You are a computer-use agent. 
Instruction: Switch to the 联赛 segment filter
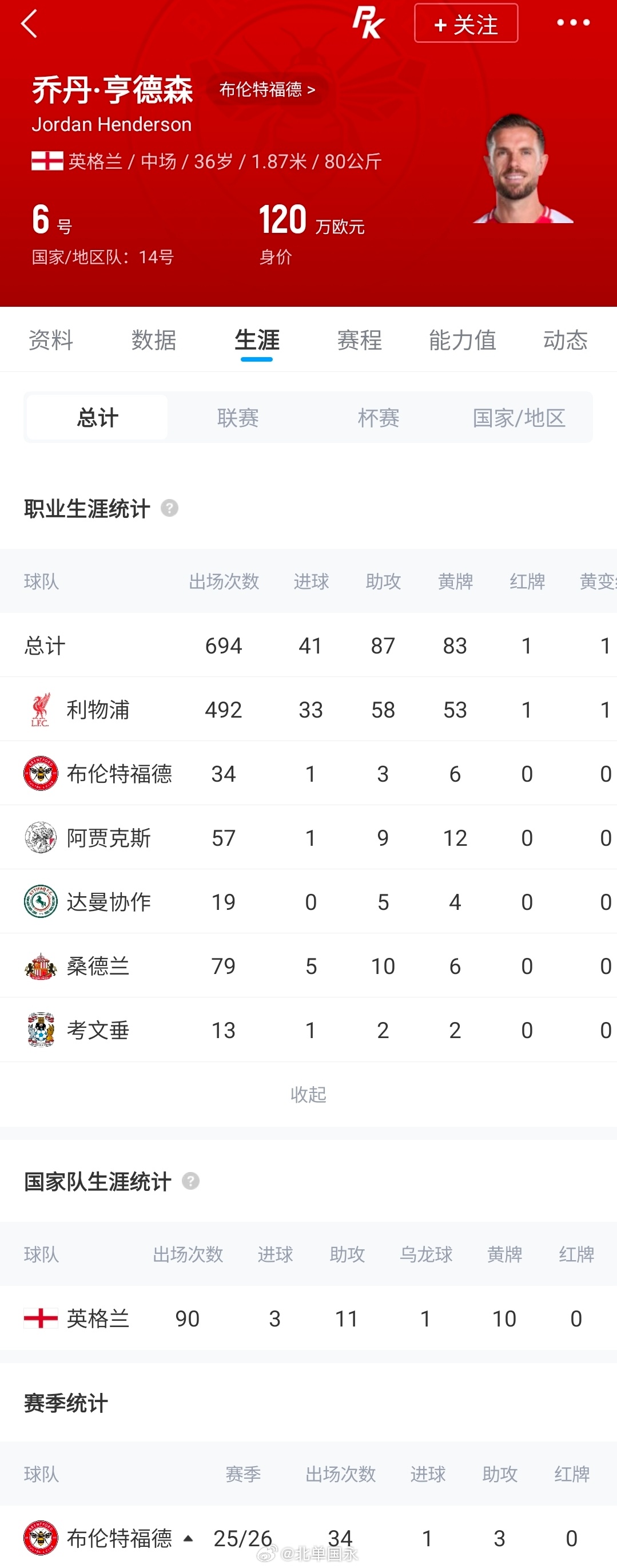(x=238, y=418)
